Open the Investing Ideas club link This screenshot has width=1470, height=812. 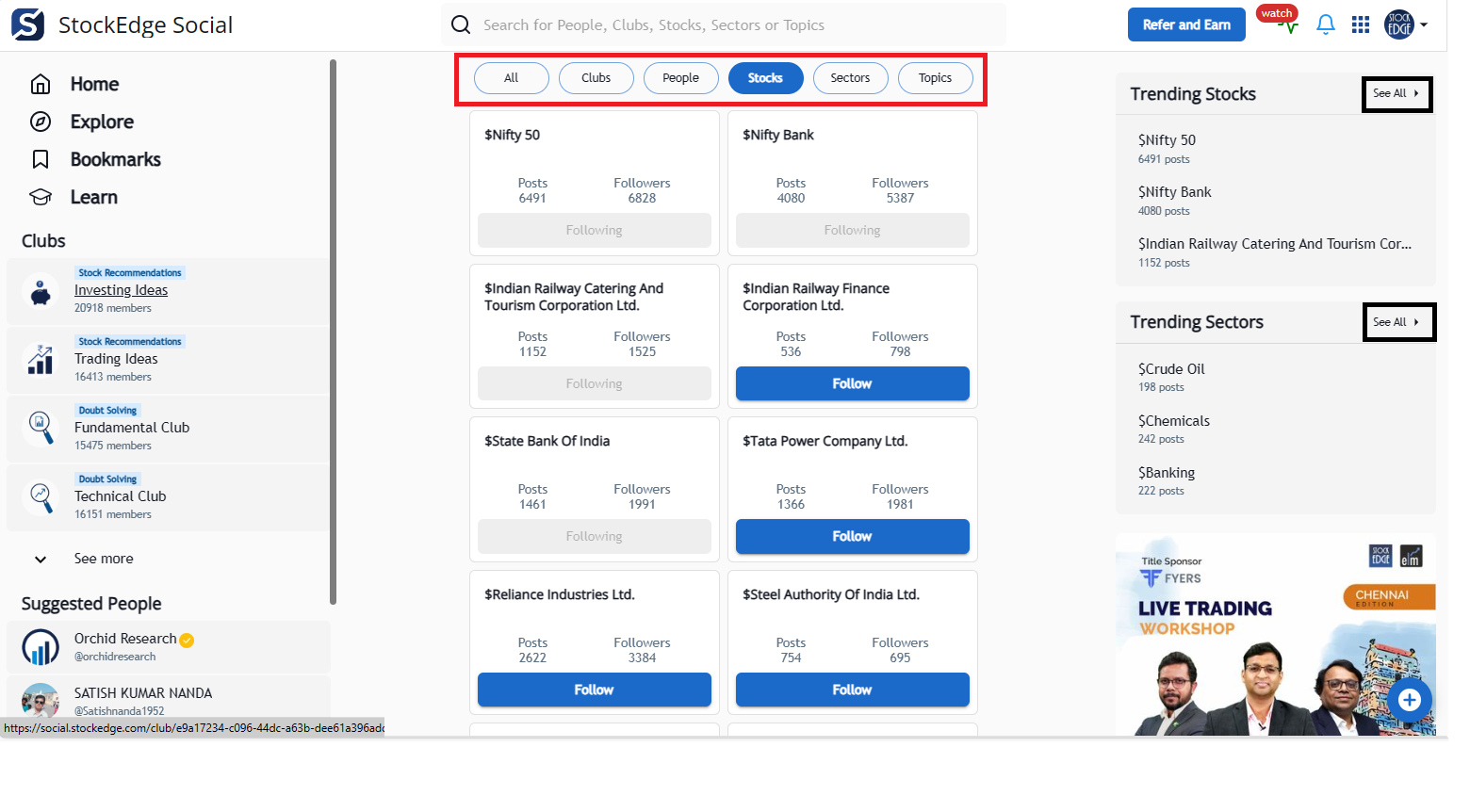tap(121, 290)
